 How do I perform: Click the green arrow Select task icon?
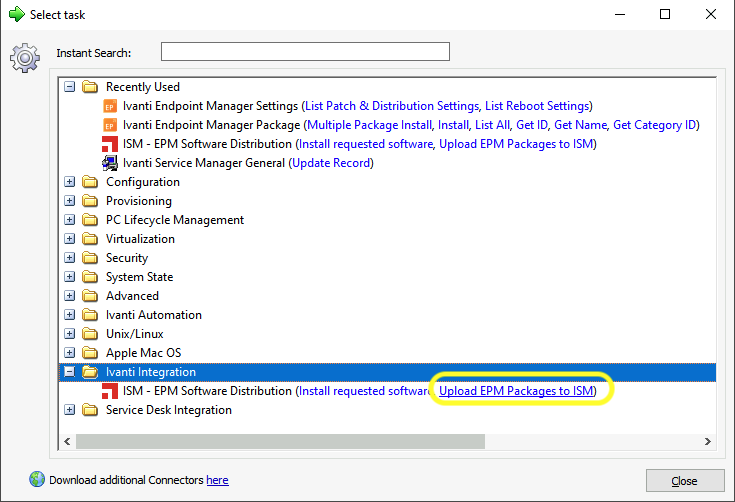[17, 14]
